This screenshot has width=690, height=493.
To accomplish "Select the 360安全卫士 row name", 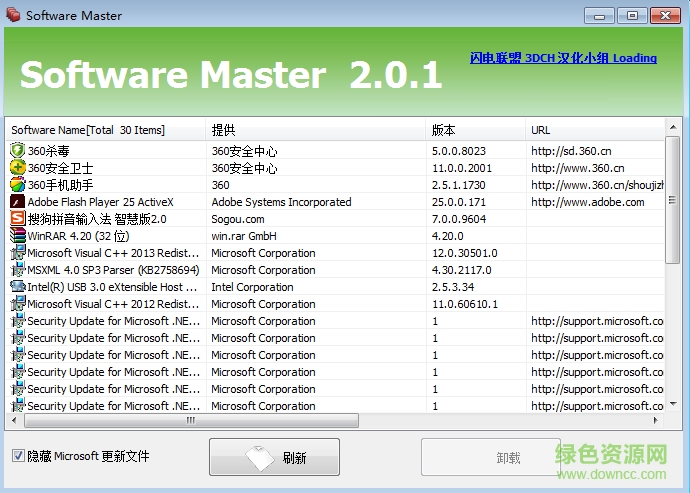I will coord(60,168).
